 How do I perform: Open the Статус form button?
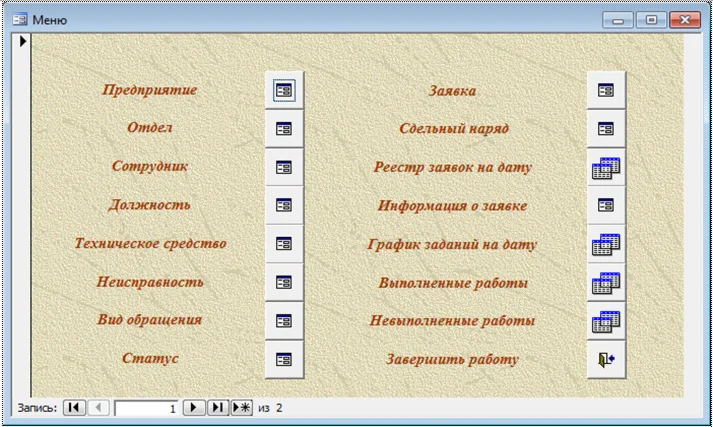point(284,360)
